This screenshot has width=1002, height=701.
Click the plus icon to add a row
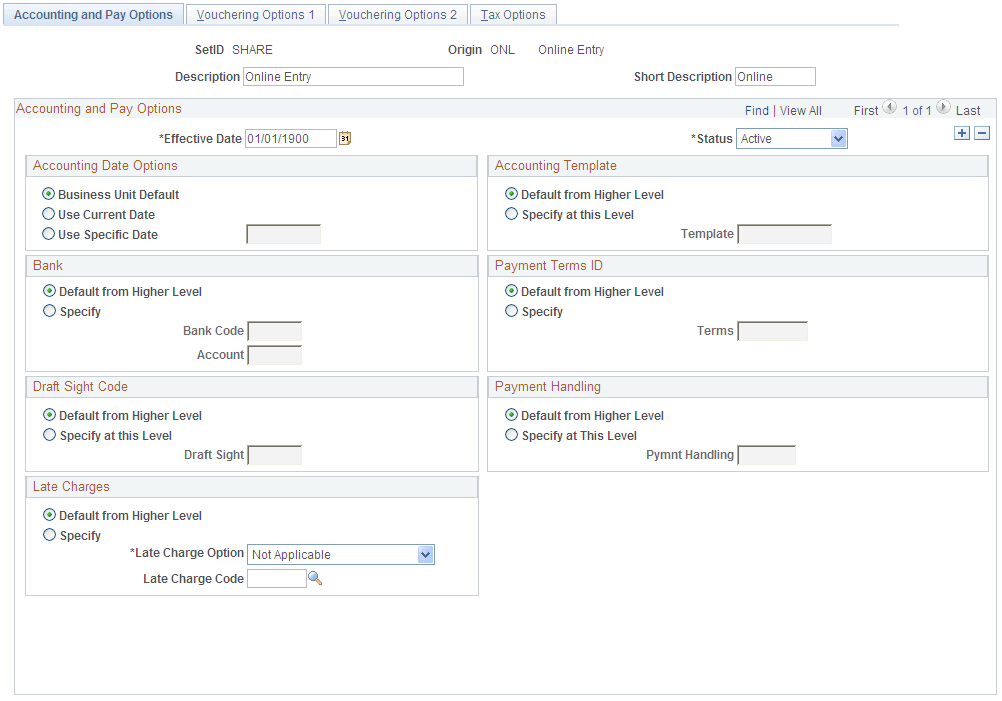[x=961, y=132]
